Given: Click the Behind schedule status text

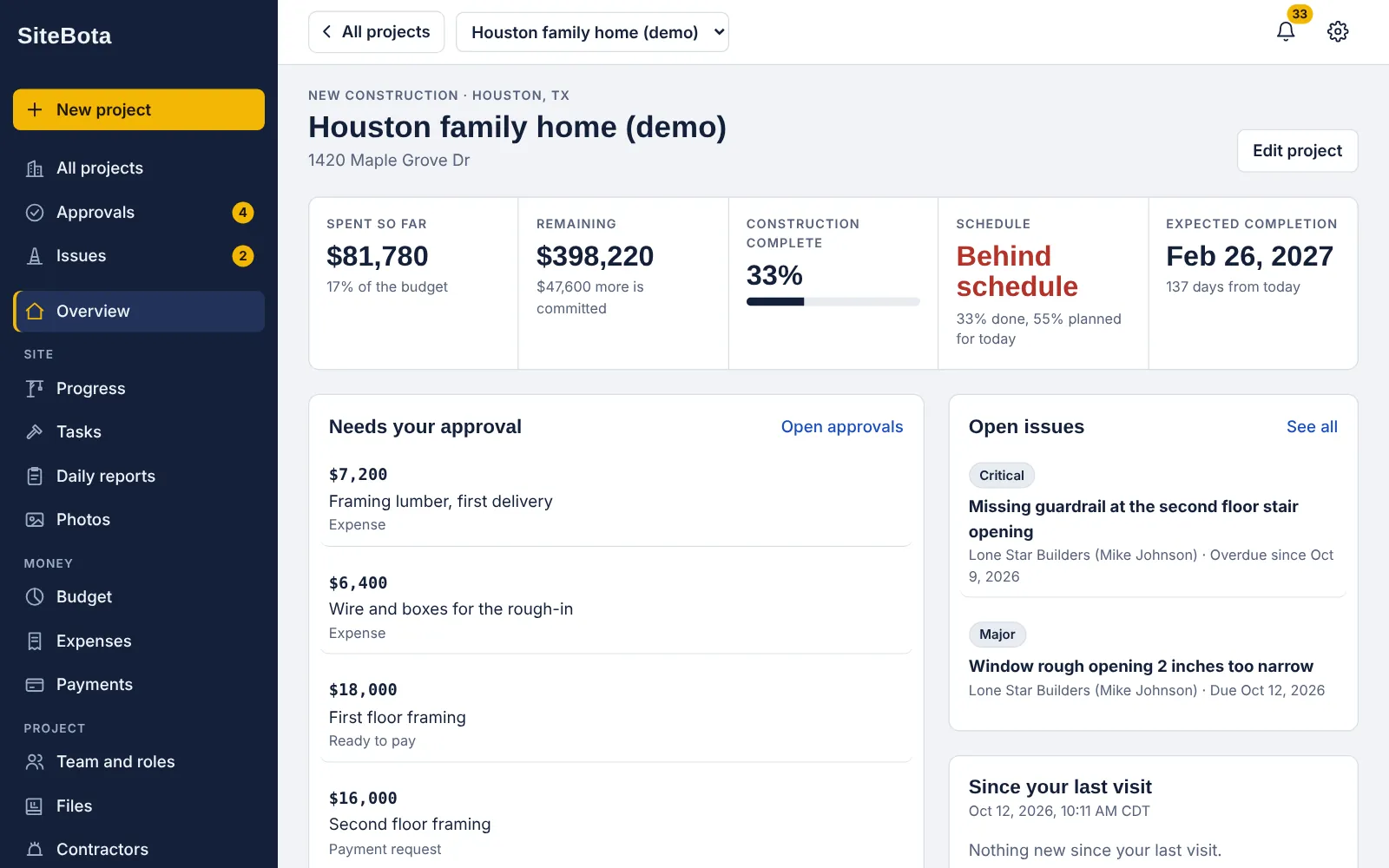Looking at the screenshot, I should 1017,271.
